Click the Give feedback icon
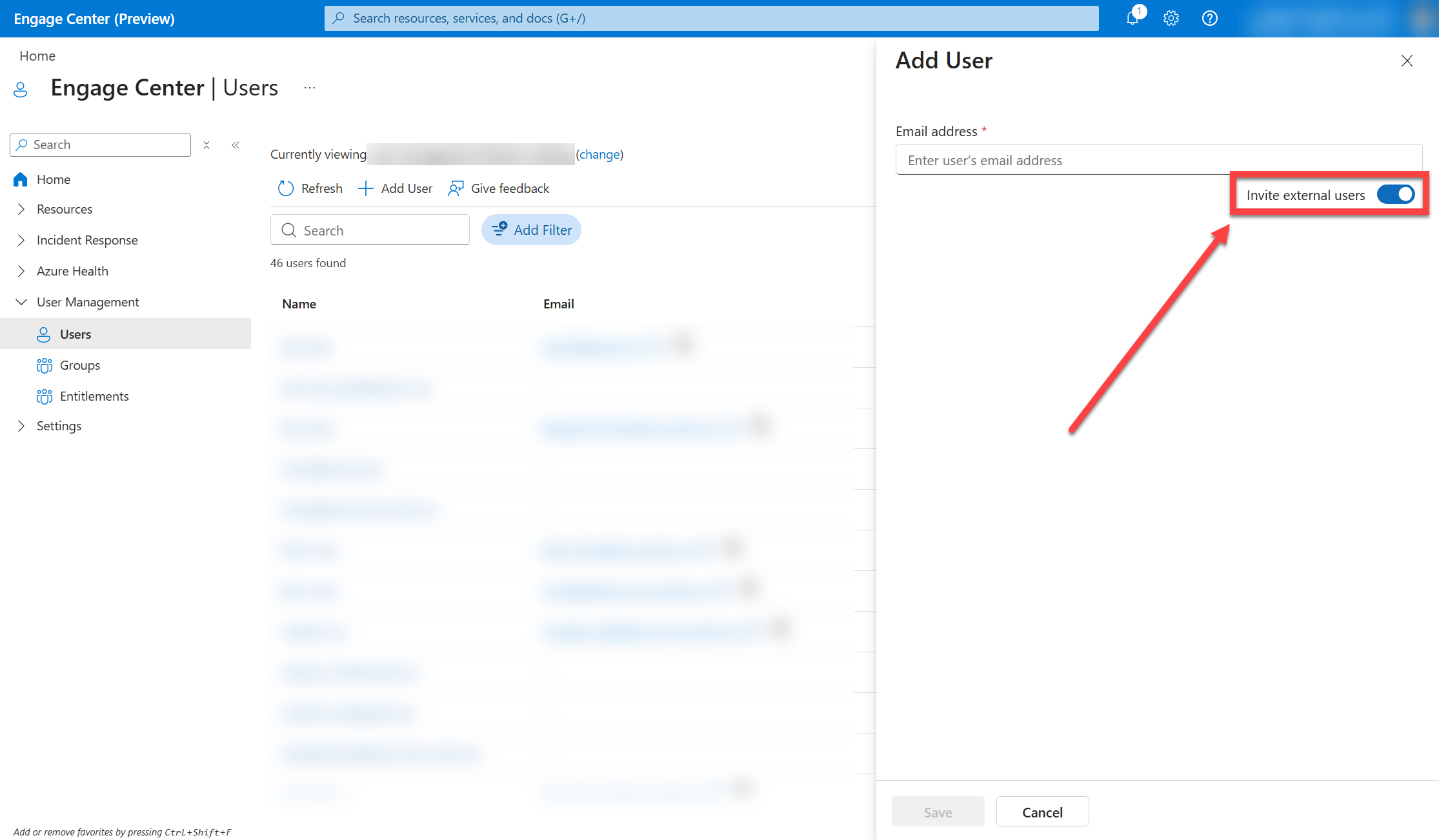This screenshot has width=1439, height=840. tap(456, 188)
